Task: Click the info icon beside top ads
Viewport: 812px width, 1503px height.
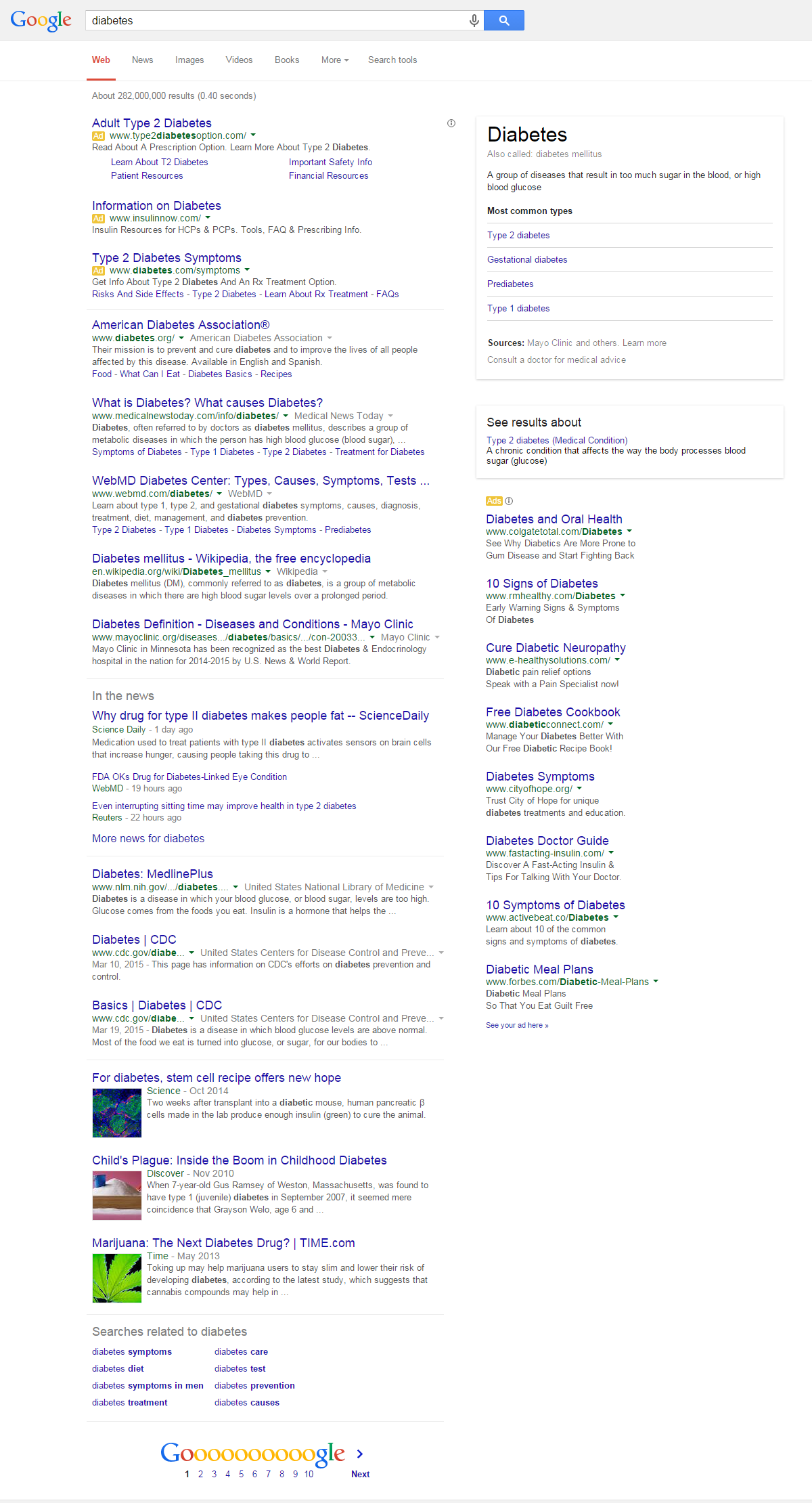Action: (x=451, y=123)
